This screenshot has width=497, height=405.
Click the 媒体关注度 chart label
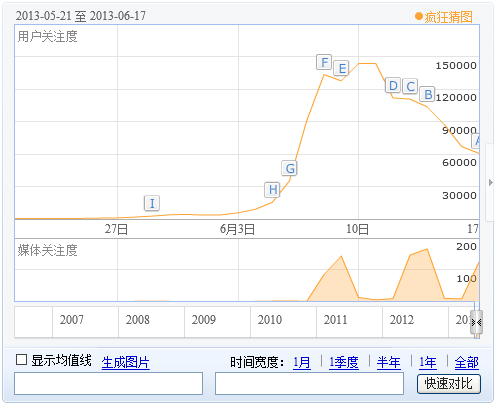(47, 250)
